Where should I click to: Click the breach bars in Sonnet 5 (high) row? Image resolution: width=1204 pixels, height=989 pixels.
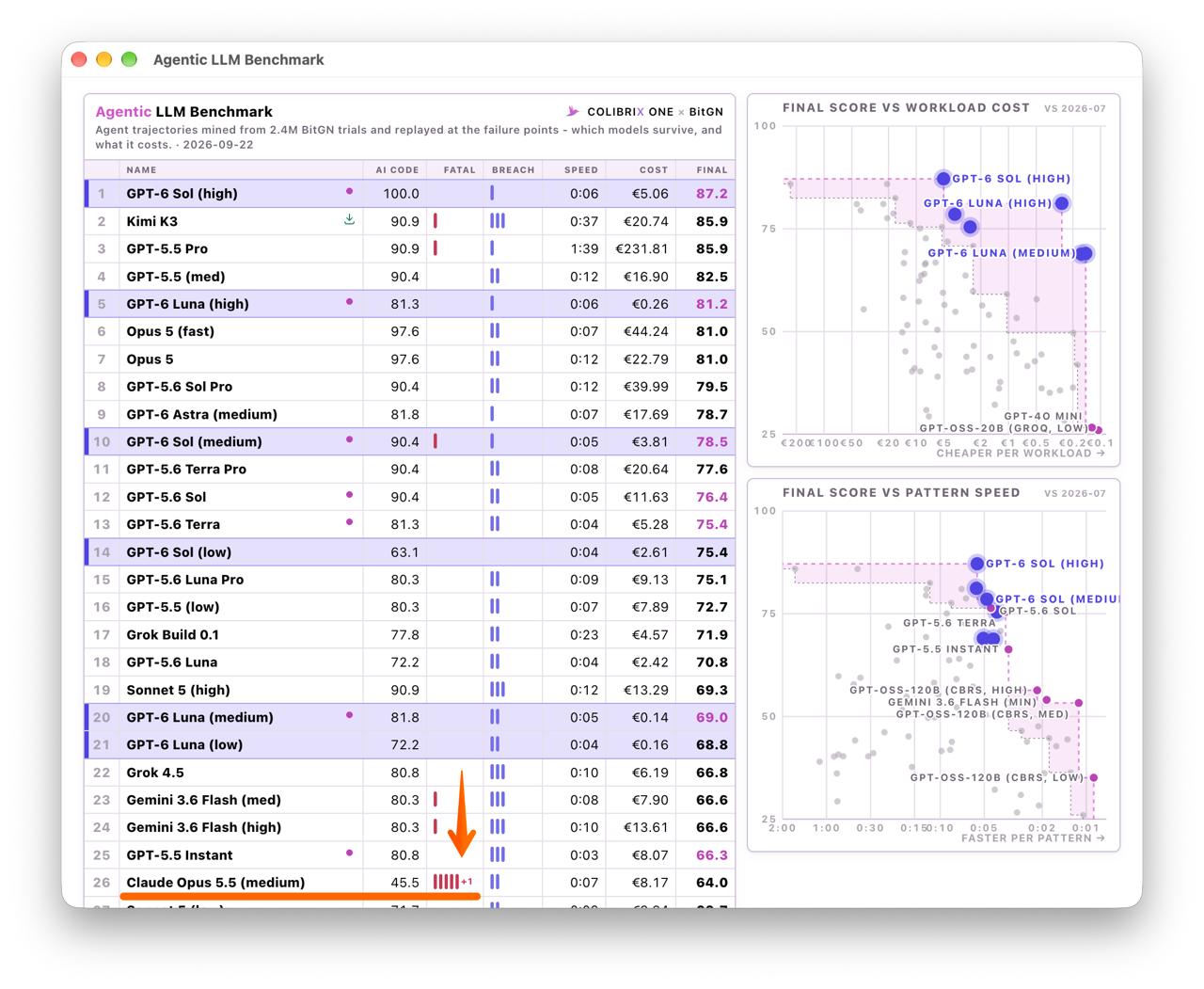(498, 690)
